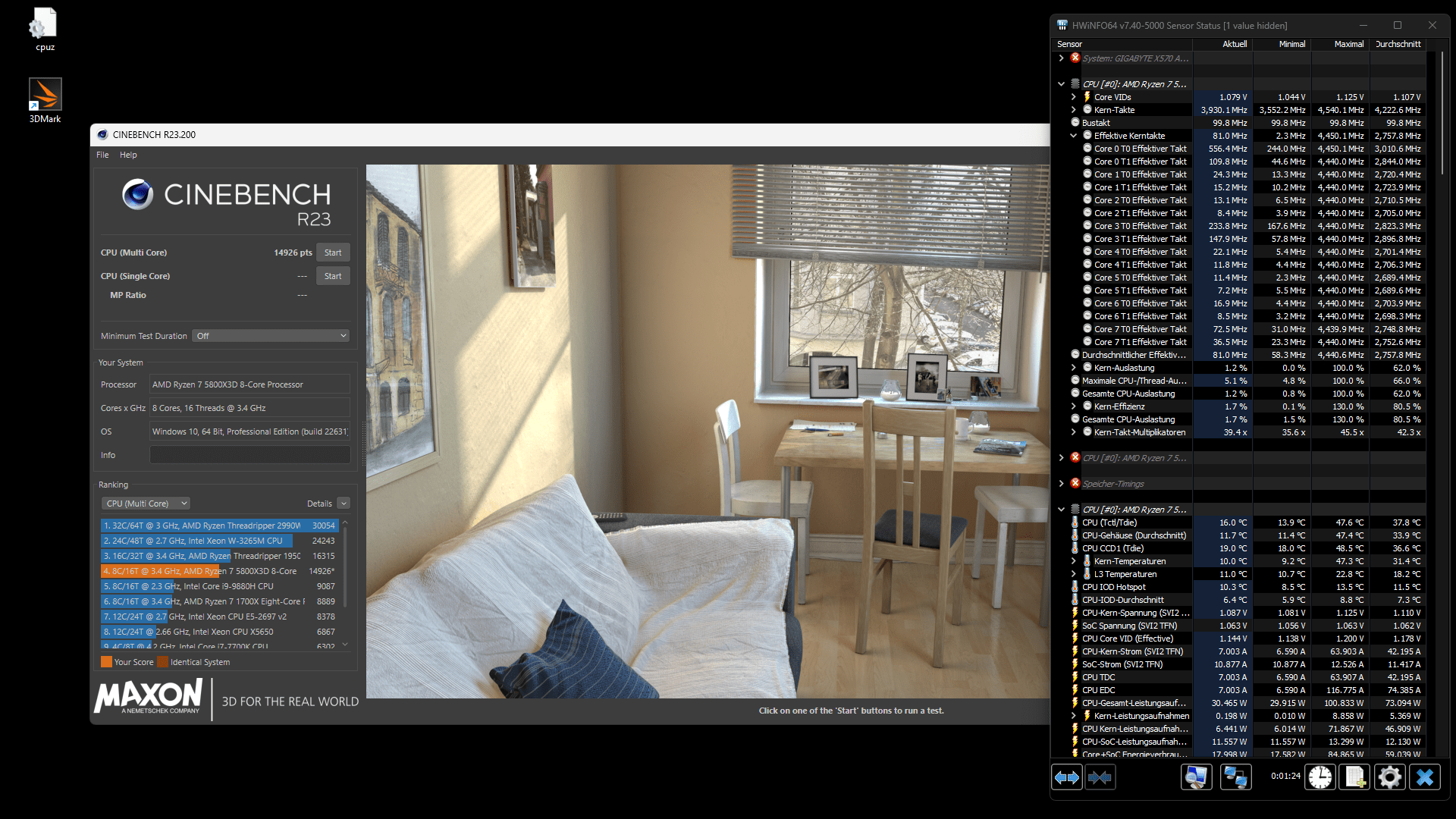
Task: Close sensors with the blue X icon
Action: [x=1425, y=777]
